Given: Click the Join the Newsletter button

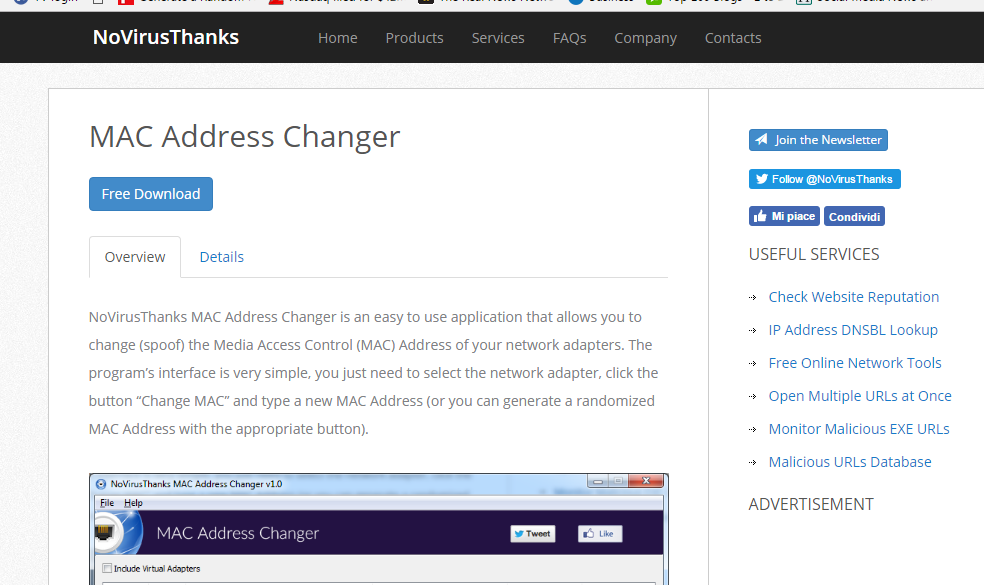Looking at the screenshot, I should (818, 140).
